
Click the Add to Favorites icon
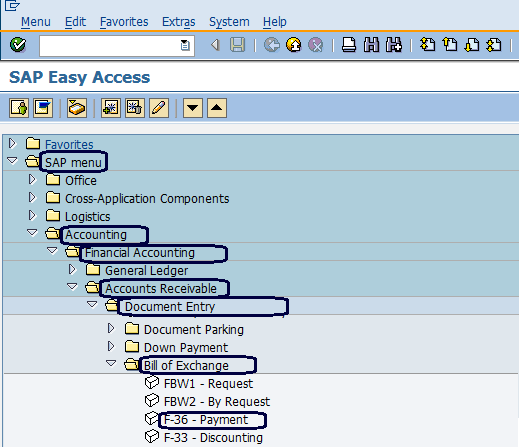click(x=111, y=108)
